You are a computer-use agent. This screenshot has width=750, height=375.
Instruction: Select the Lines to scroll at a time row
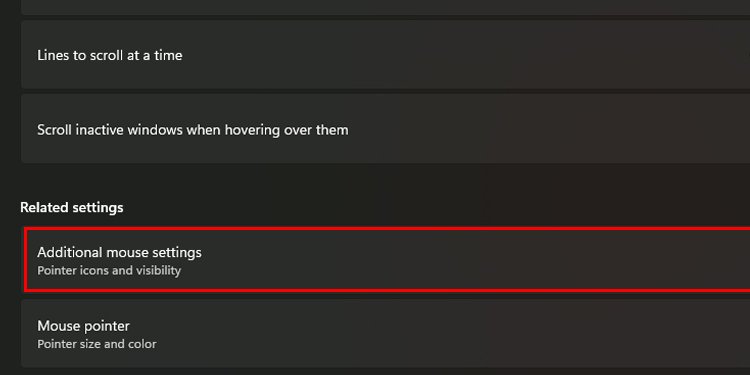(x=386, y=55)
